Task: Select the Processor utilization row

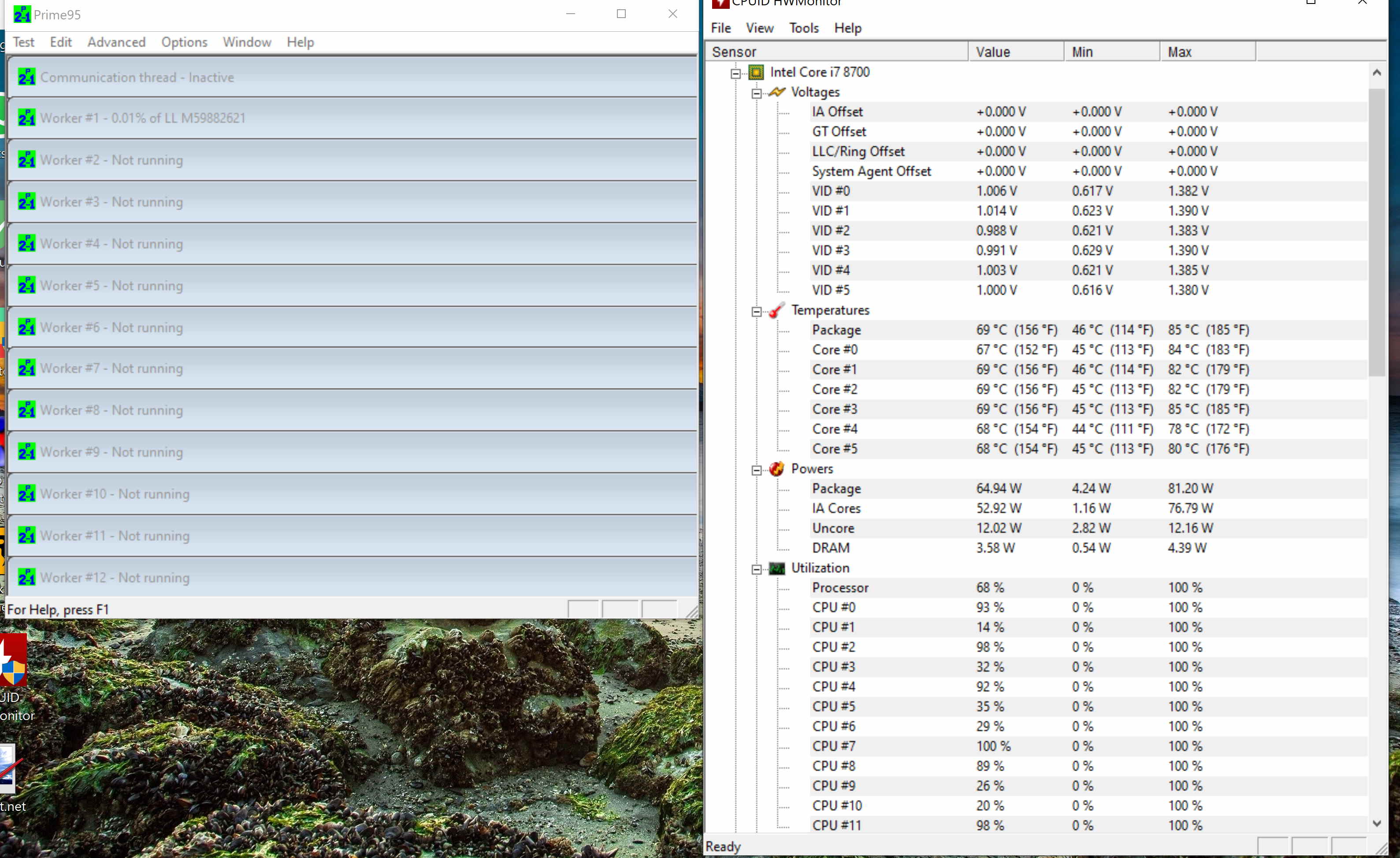Action: 1088,587
